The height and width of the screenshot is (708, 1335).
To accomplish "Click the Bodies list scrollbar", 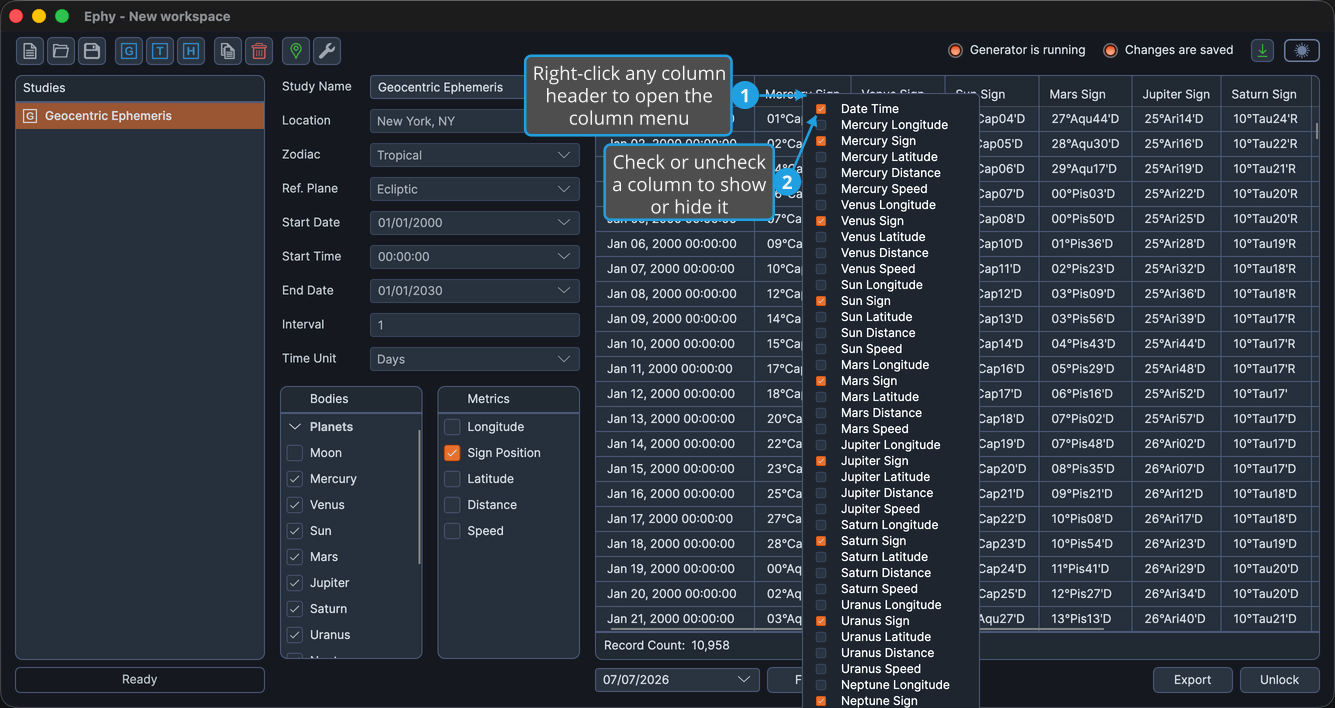I will (x=419, y=497).
